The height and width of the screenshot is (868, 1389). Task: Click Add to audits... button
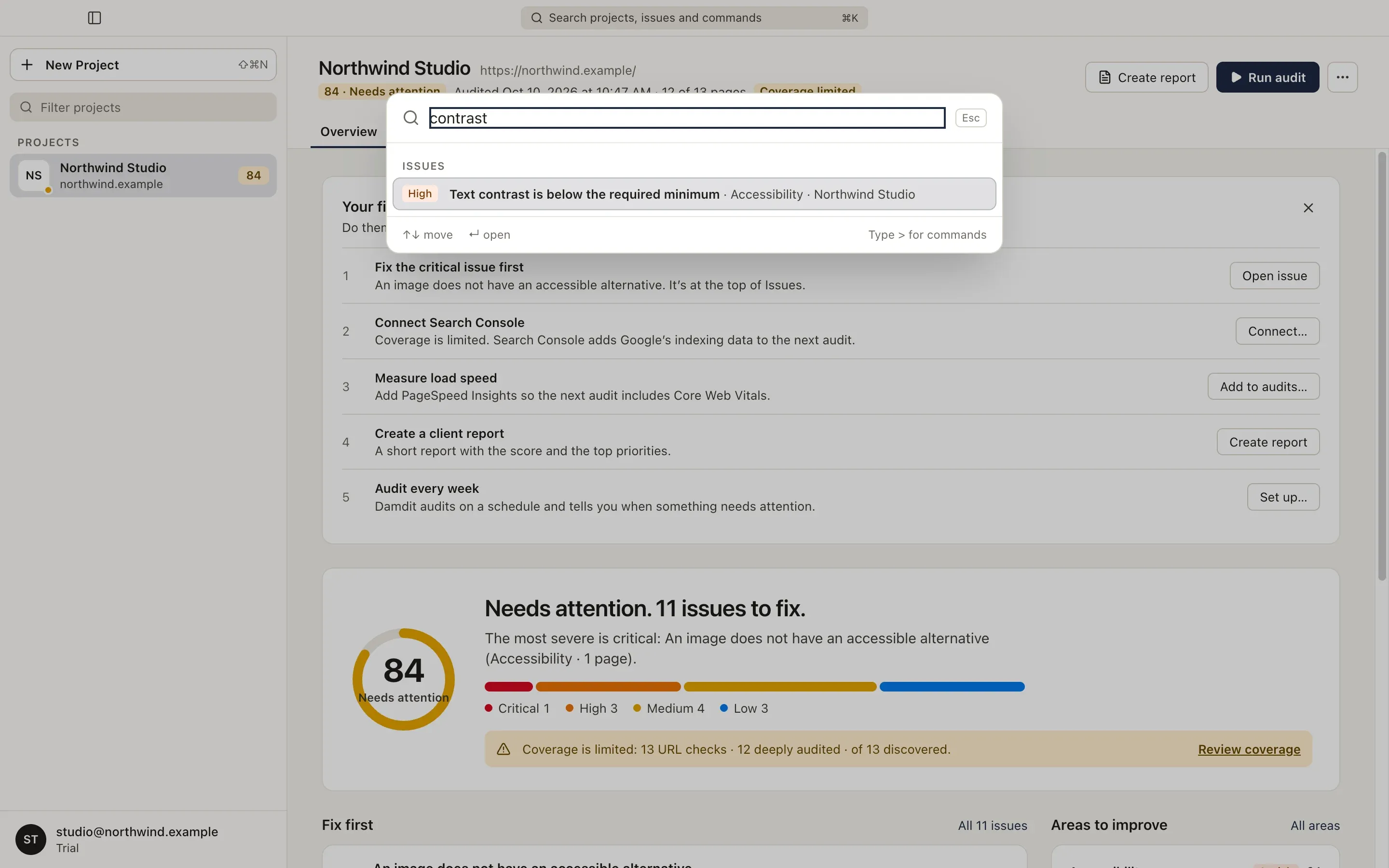[1263, 386]
